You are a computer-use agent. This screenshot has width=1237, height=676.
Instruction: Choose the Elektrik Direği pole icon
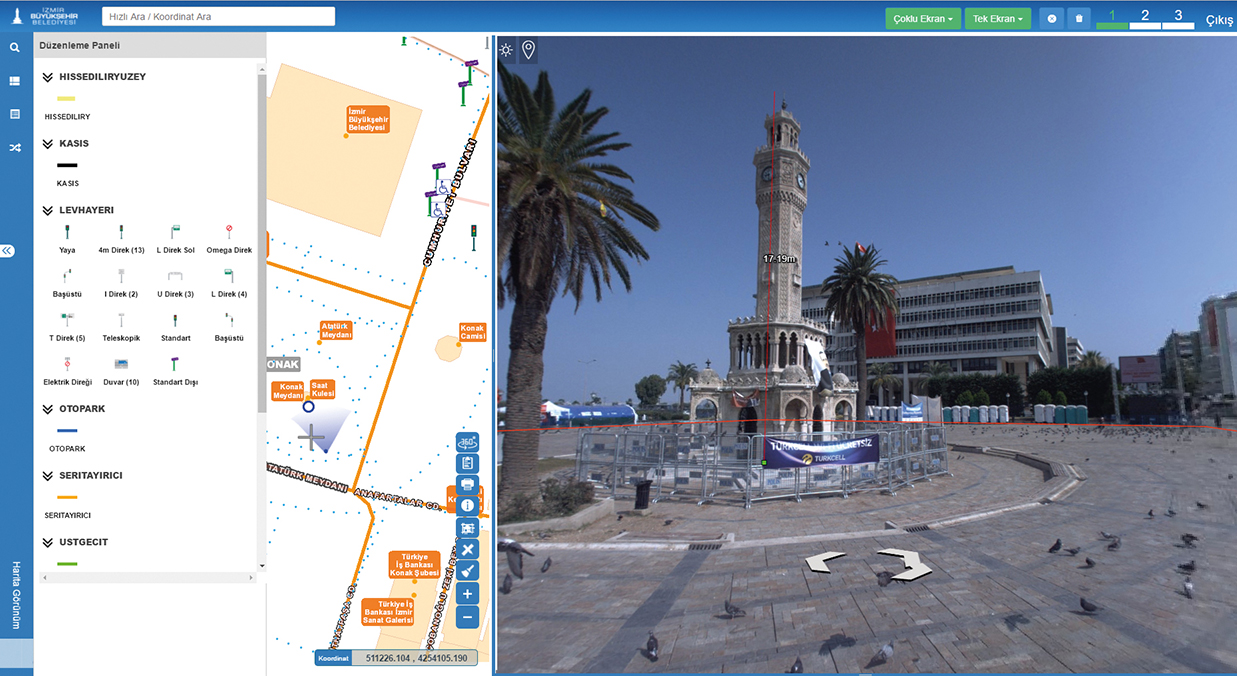pyautogui.click(x=67, y=365)
